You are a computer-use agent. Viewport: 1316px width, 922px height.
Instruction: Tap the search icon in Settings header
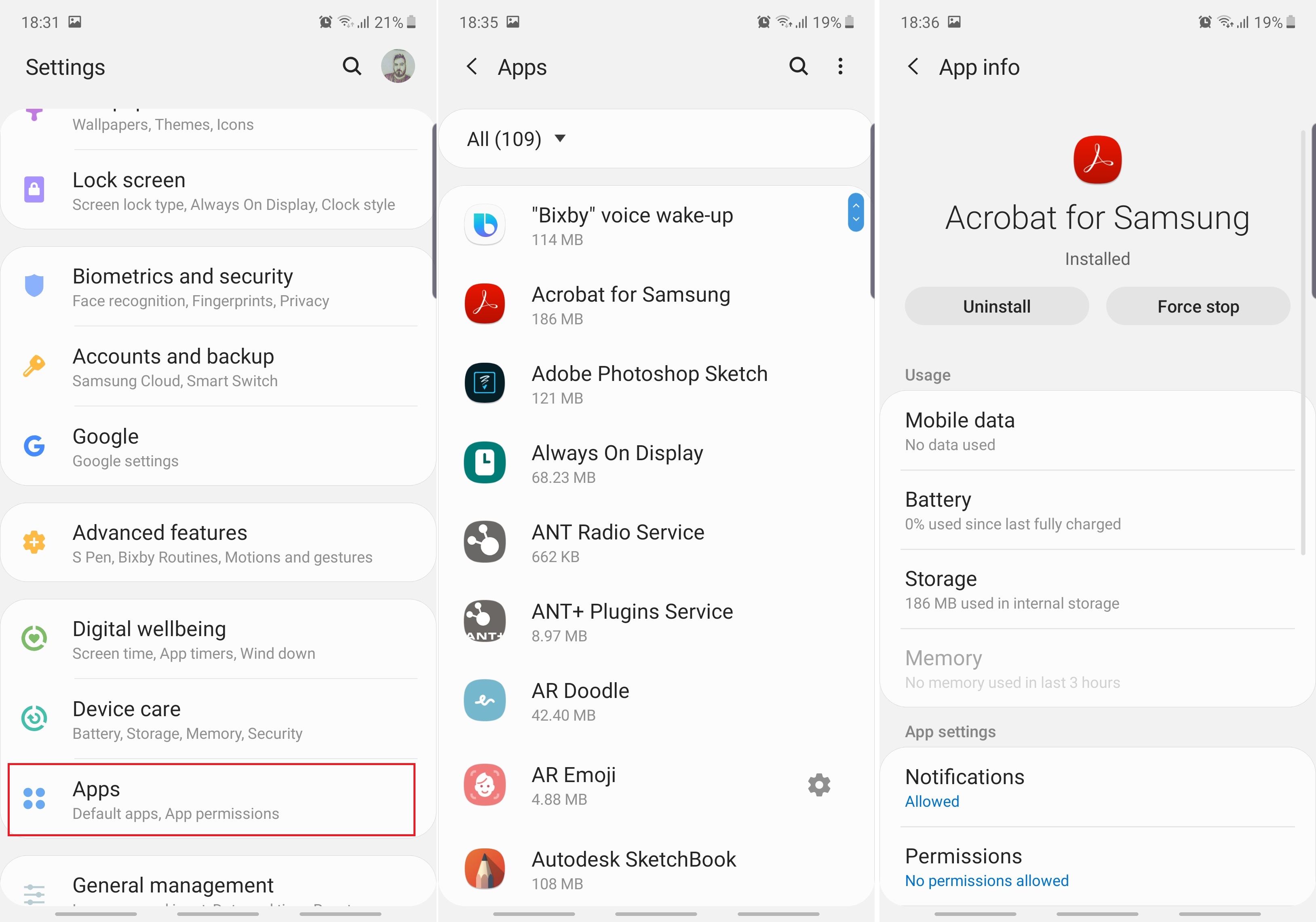(352, 66)
